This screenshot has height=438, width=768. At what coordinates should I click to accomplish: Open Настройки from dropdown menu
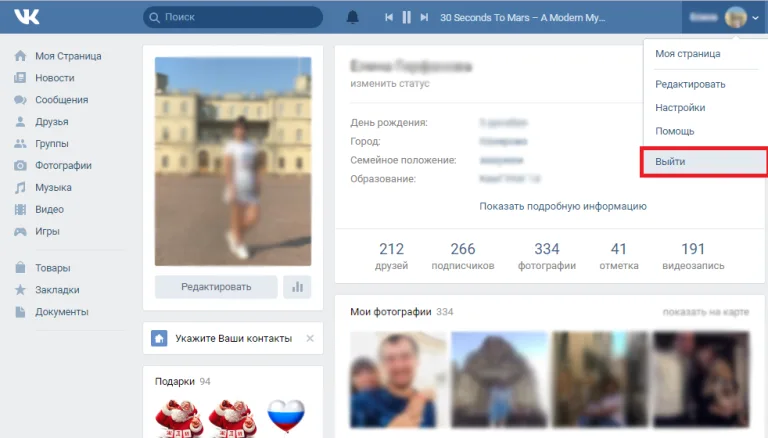(680, 108)
